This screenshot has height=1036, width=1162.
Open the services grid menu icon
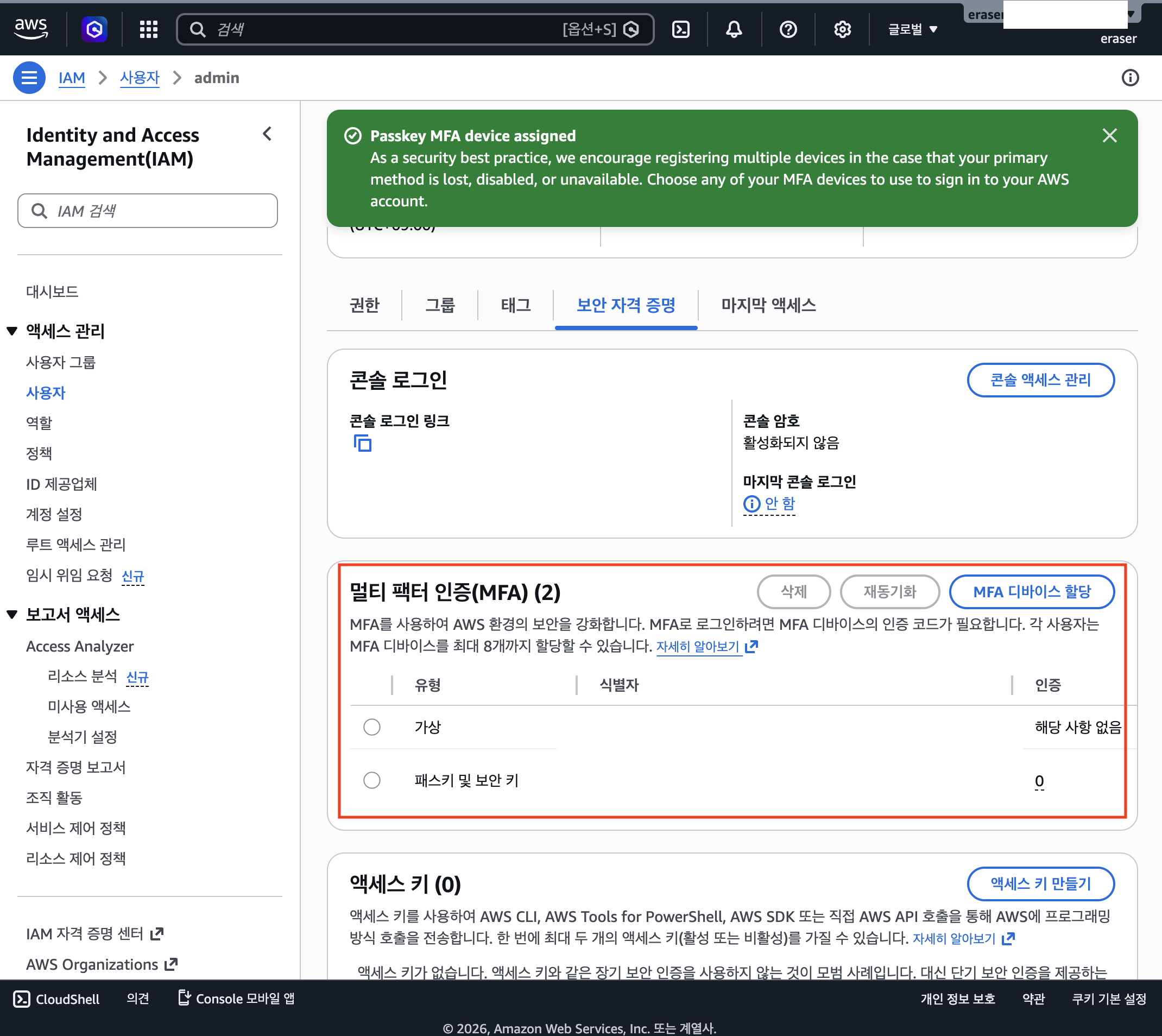coord(149,29)
